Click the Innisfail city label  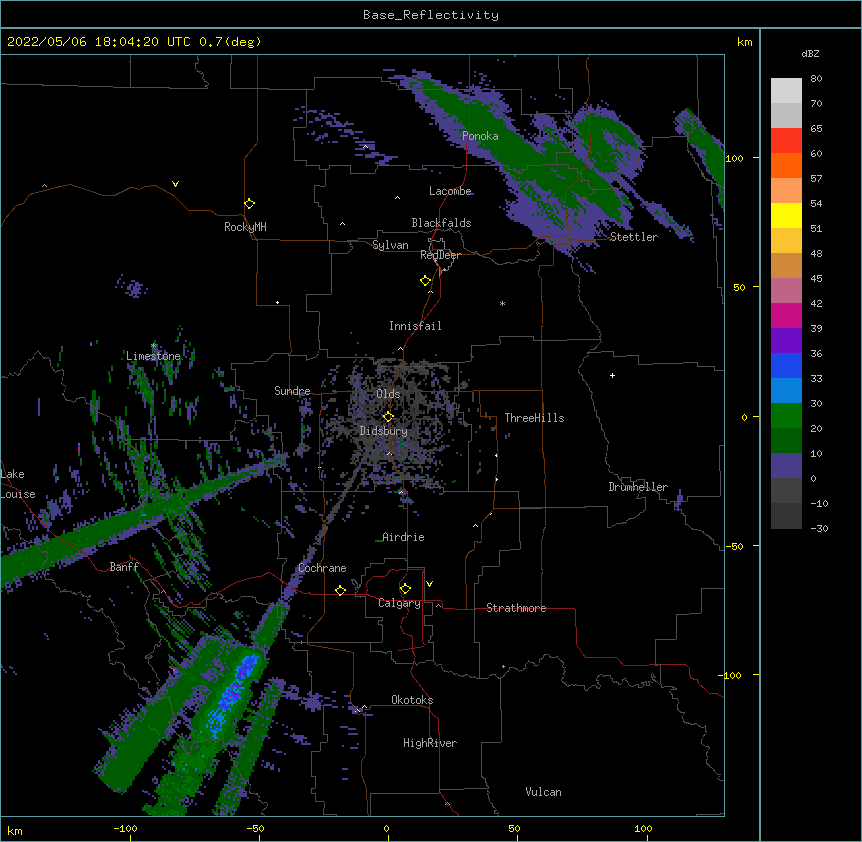click(415, 326)
